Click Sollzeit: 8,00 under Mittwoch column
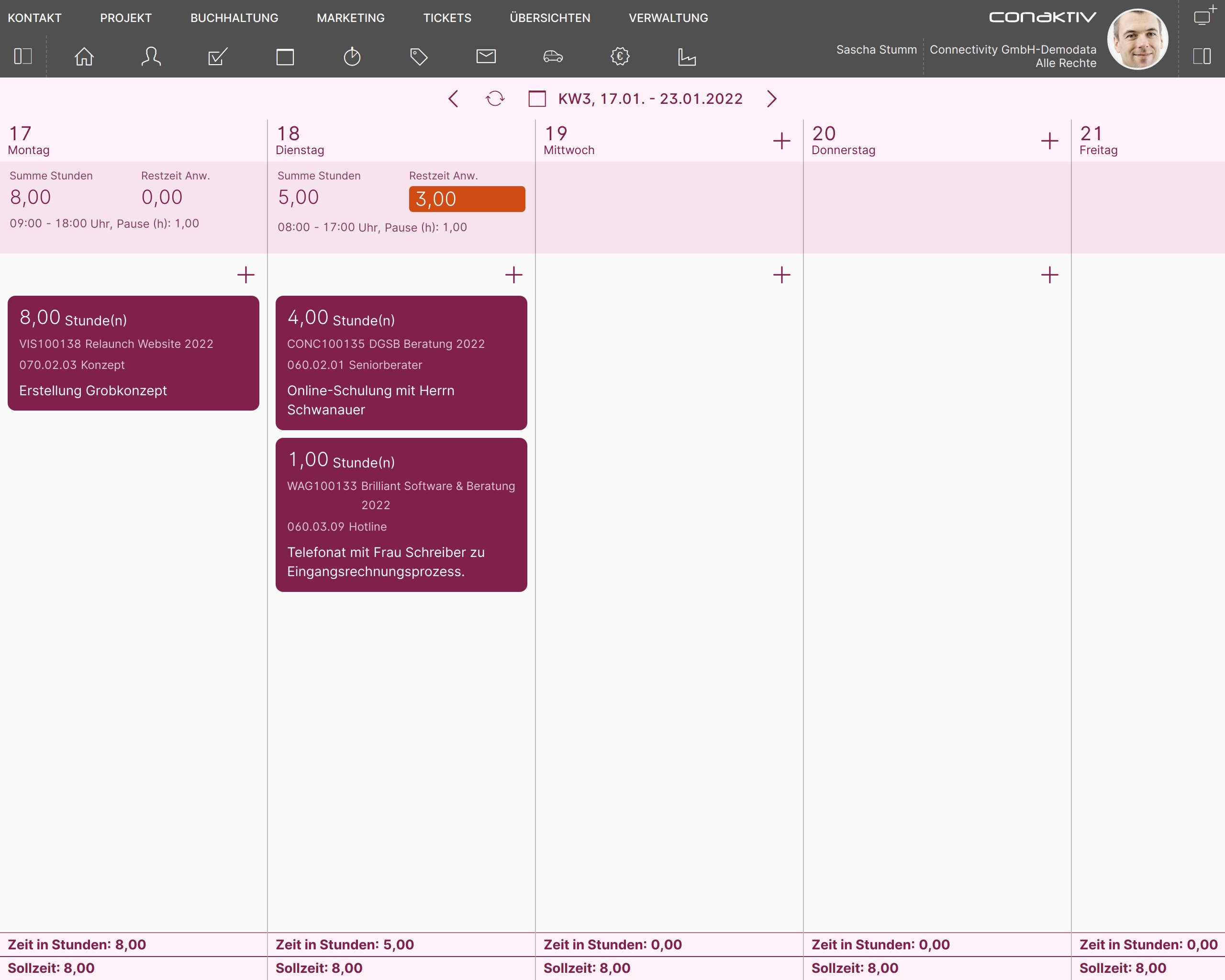This screenshot has width=1225, height=980. [x=587, y=968]
